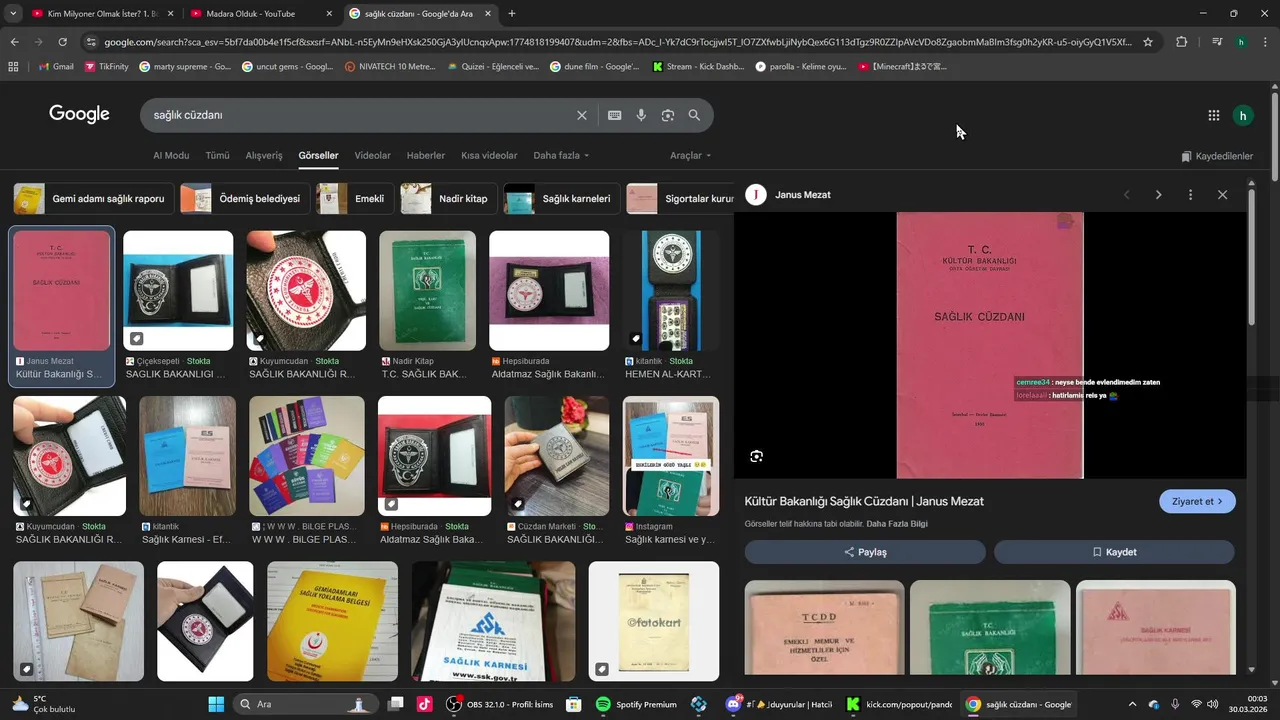Open the 'Daha Fazla Bilgi' link

coord(897,524)
